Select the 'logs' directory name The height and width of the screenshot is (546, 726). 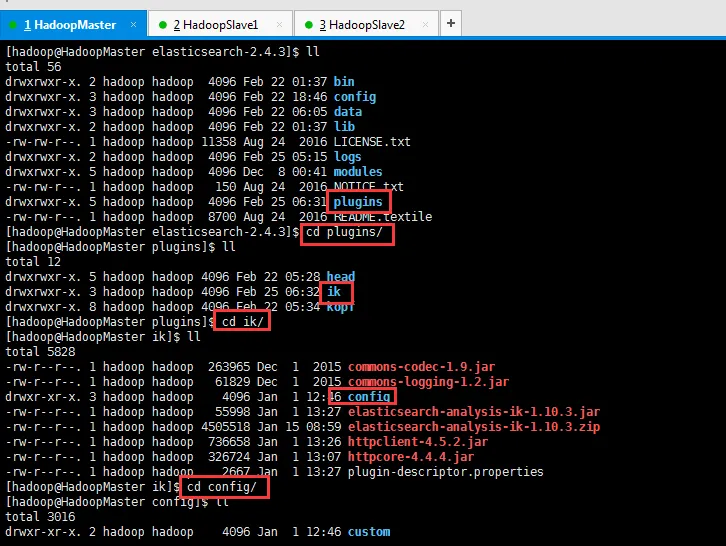[x=347, y=157]
